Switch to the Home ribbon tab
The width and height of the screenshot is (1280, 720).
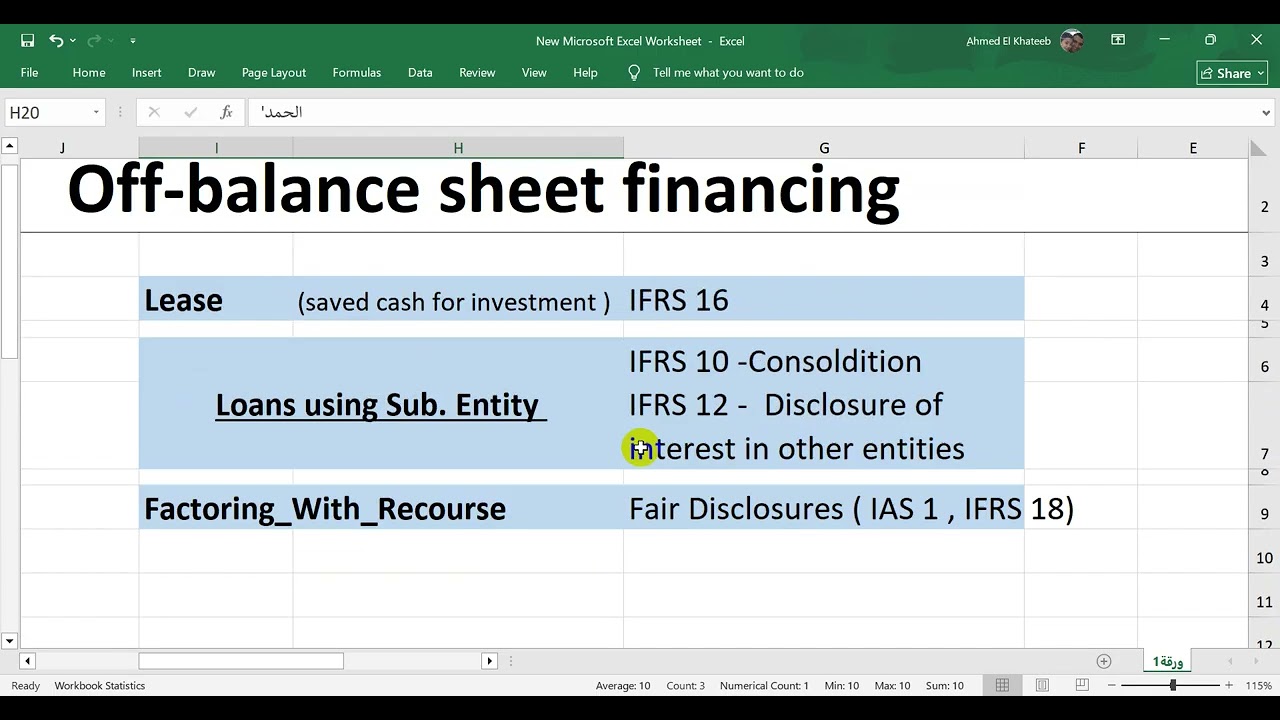coord(89,72)
